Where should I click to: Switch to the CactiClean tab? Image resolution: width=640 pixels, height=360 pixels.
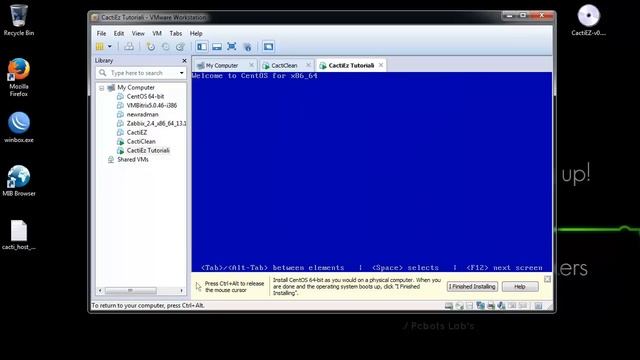pos(284,65)
